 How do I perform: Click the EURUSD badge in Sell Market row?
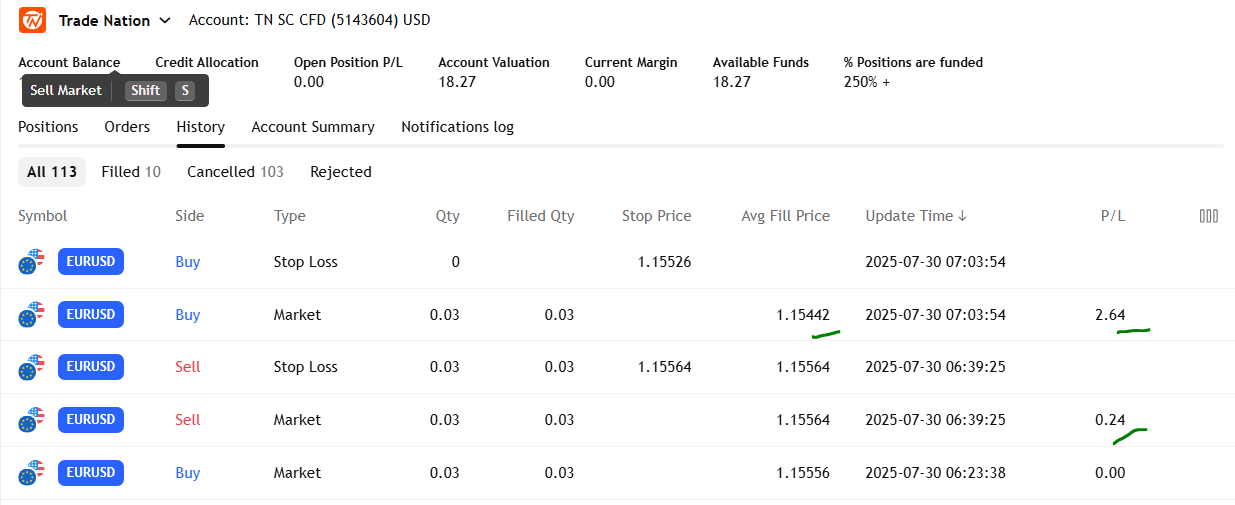91,420
